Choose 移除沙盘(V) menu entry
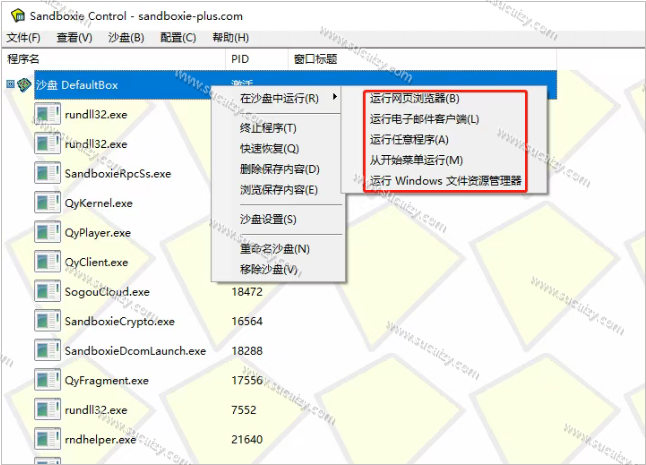Viewport: 646px width, 465px height. [x=269, y=269]
